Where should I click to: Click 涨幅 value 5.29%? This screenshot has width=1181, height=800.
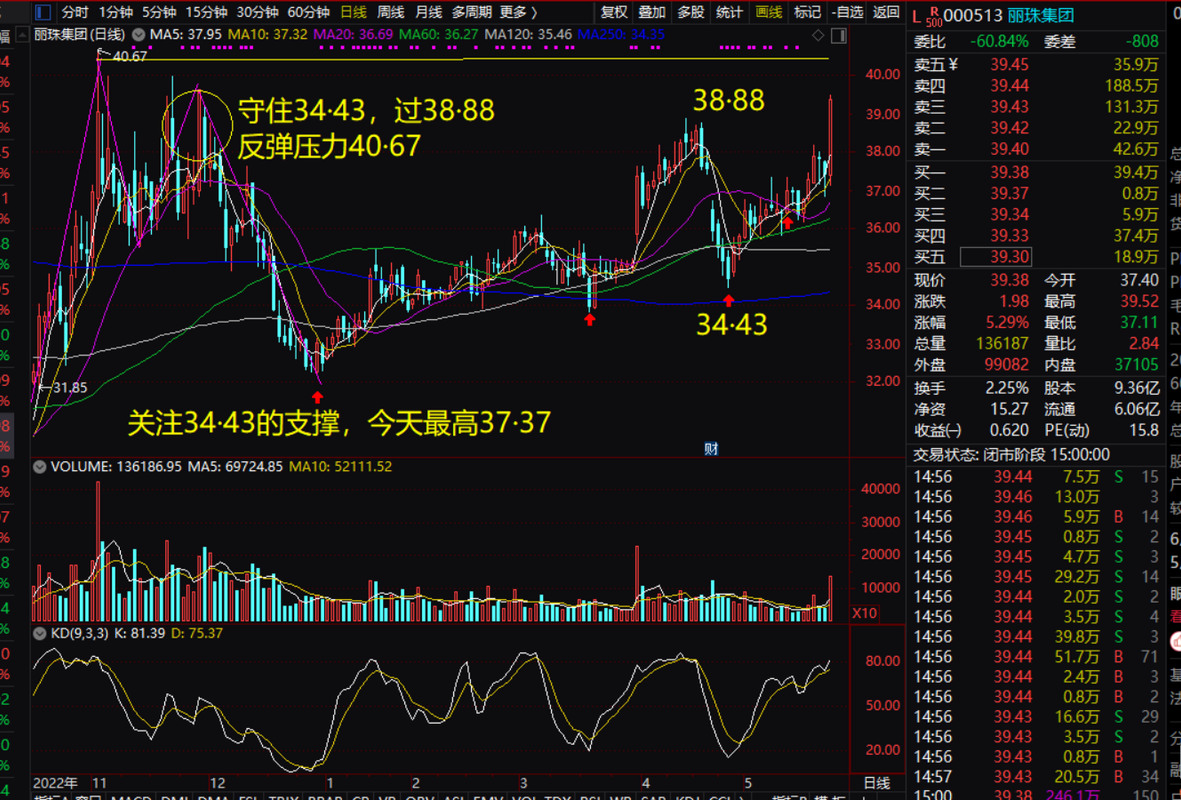[1007, 322]
